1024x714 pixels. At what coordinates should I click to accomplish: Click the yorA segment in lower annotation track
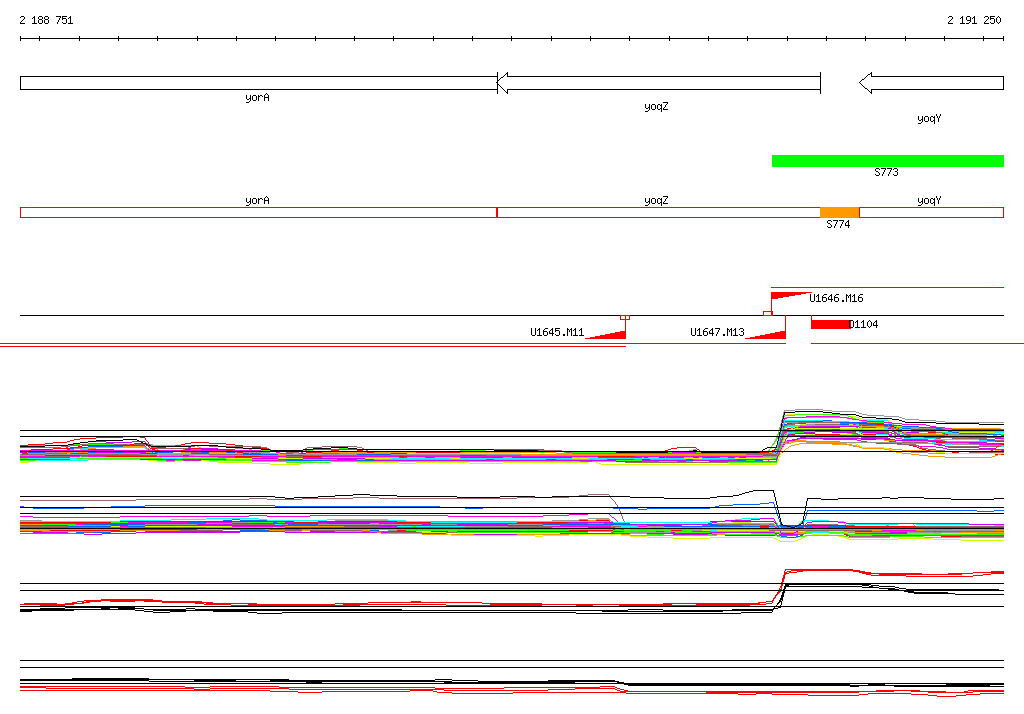[258, 212]
